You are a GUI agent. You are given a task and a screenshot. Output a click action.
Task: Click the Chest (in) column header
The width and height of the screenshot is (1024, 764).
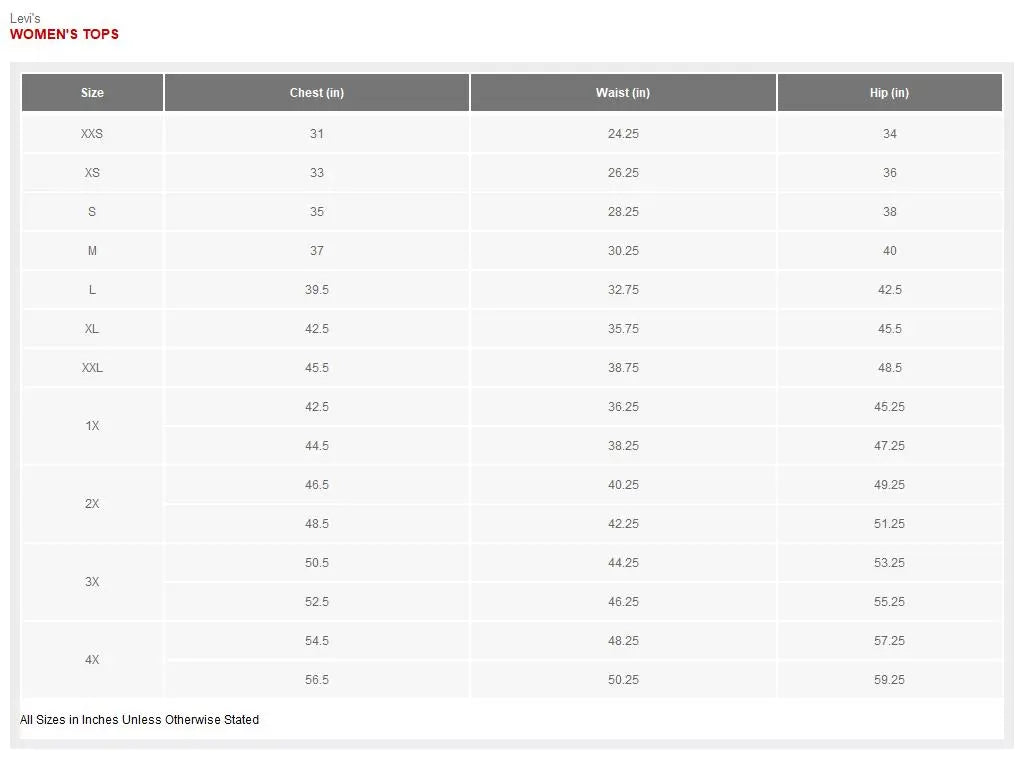click(x=317, y=93)
